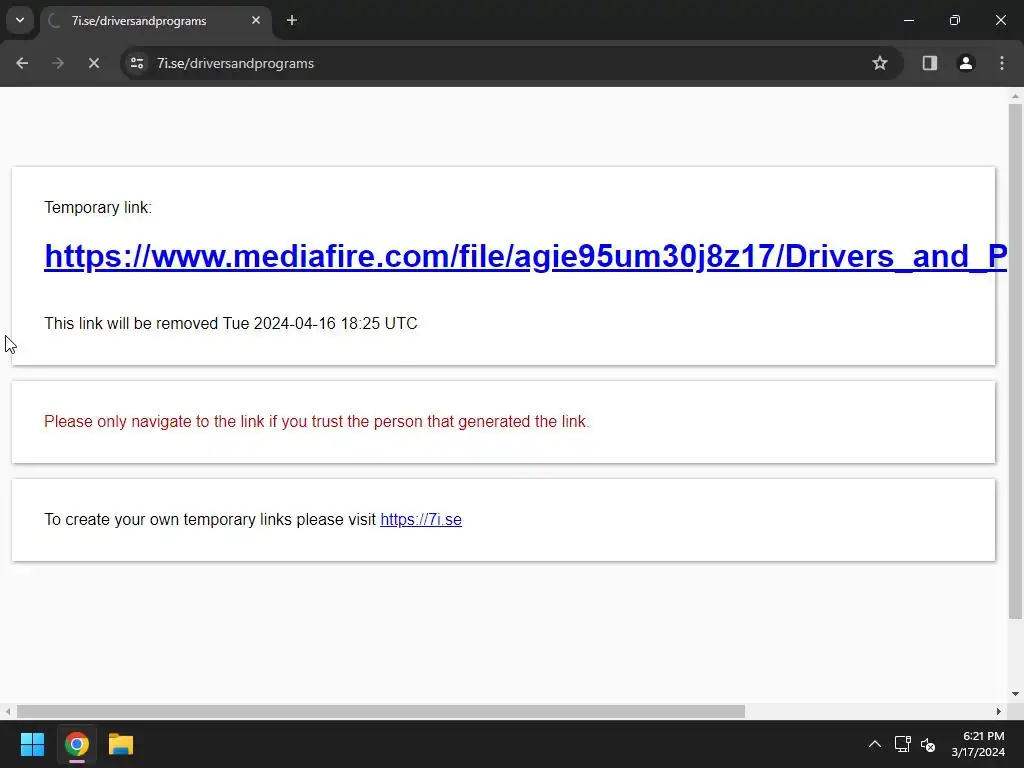Open the tab search dropdown

coord(20,20)
